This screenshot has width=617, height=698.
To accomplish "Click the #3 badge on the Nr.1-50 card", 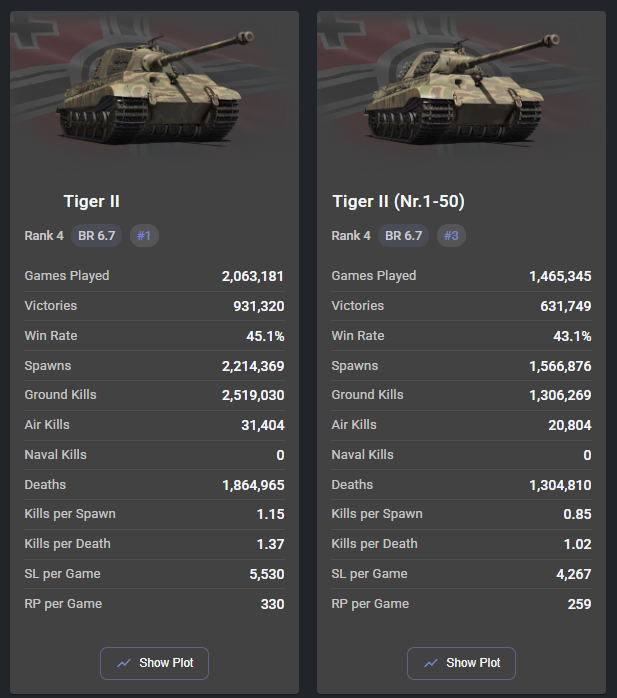I will 451,236.
